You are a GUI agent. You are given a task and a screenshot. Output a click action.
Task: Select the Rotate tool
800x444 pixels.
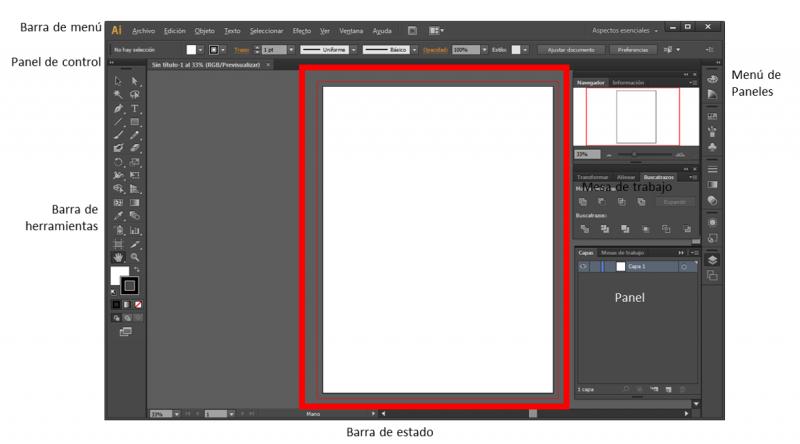click(118, 162)
